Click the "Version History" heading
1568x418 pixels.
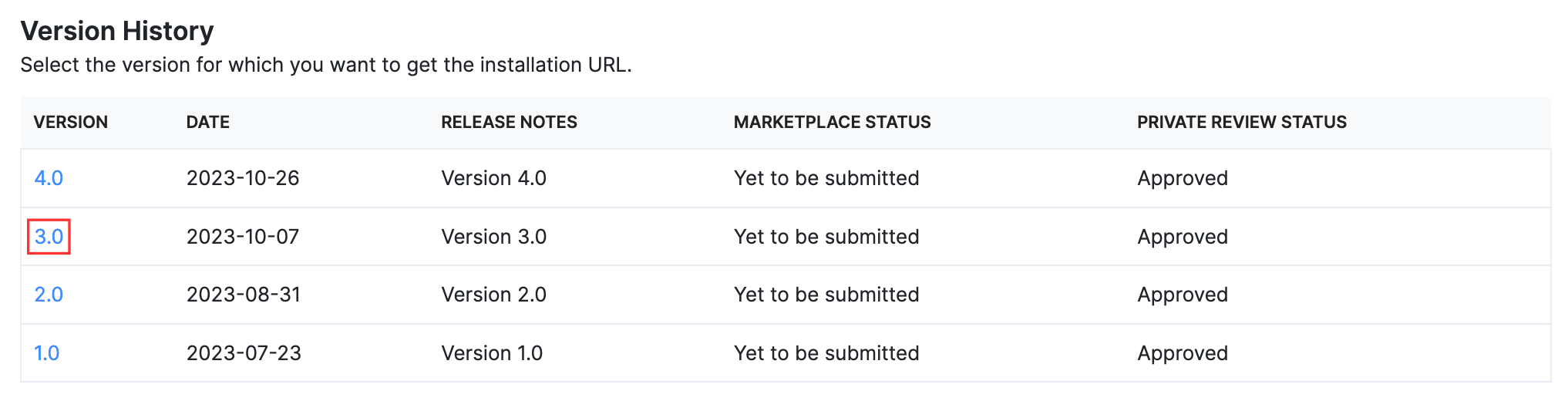pos(117,31)
